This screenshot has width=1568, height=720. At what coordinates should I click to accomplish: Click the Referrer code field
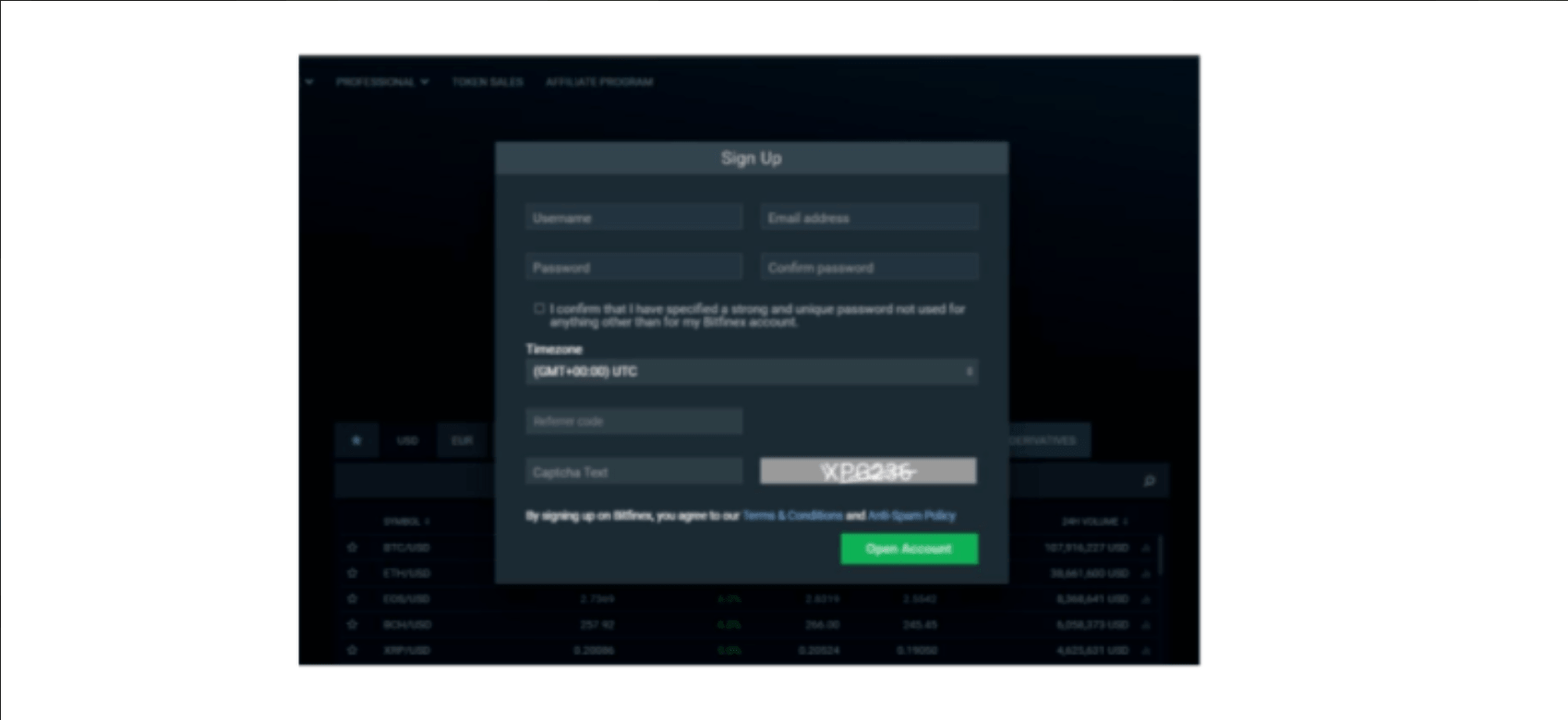tap(633, 421)
